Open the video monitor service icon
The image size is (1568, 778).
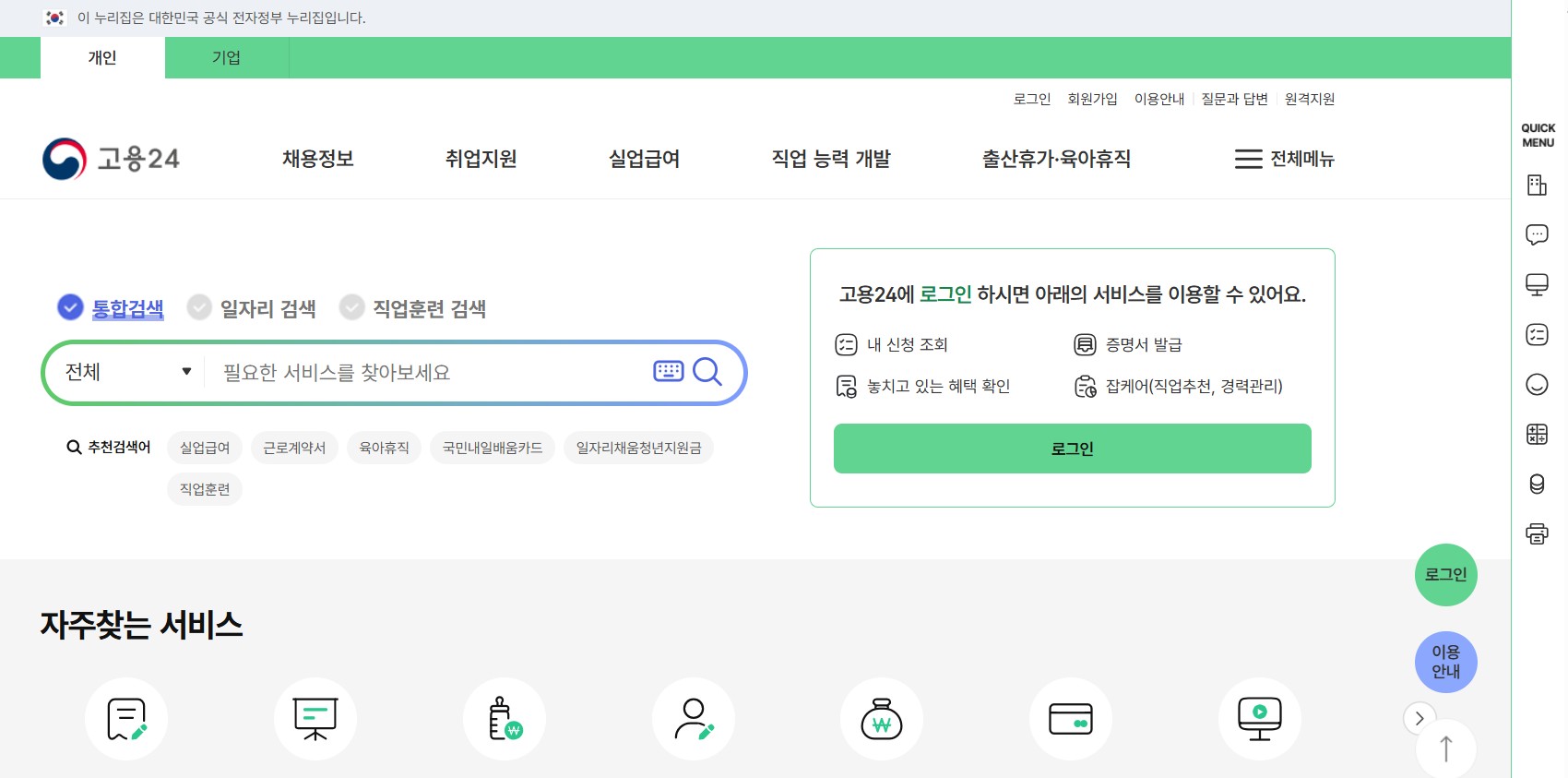click(1260, 719)
